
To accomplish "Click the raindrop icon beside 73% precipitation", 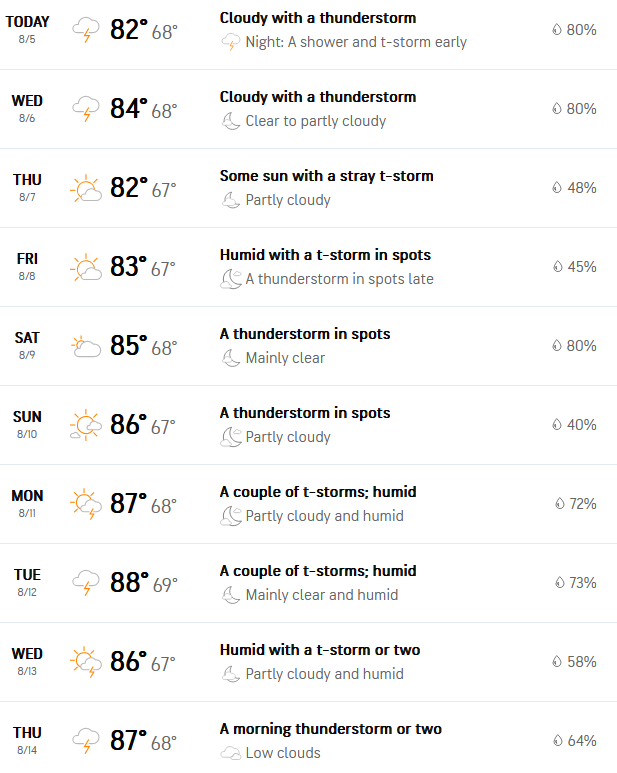I will pyautogui.click(x=559, y=583).
